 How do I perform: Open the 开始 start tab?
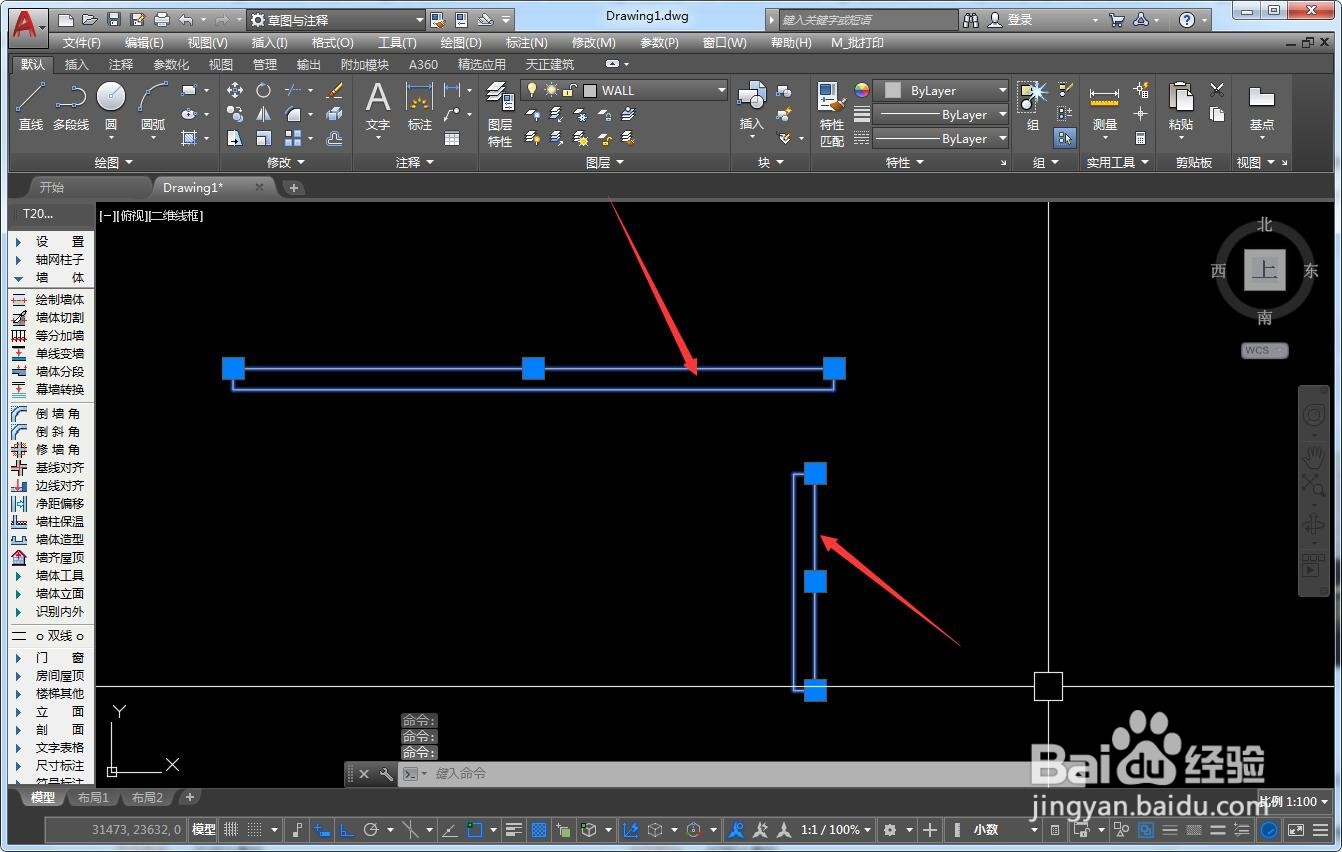[x=51, y=187]
